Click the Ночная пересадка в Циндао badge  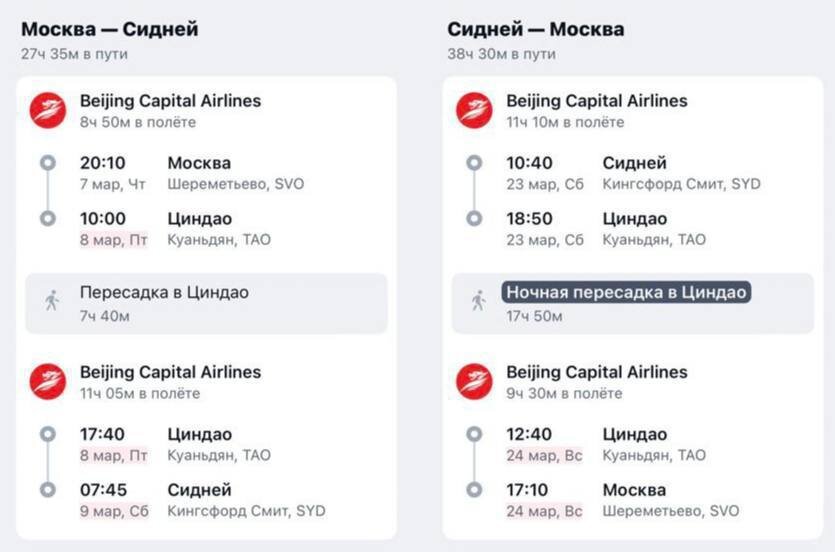[626, 292]
